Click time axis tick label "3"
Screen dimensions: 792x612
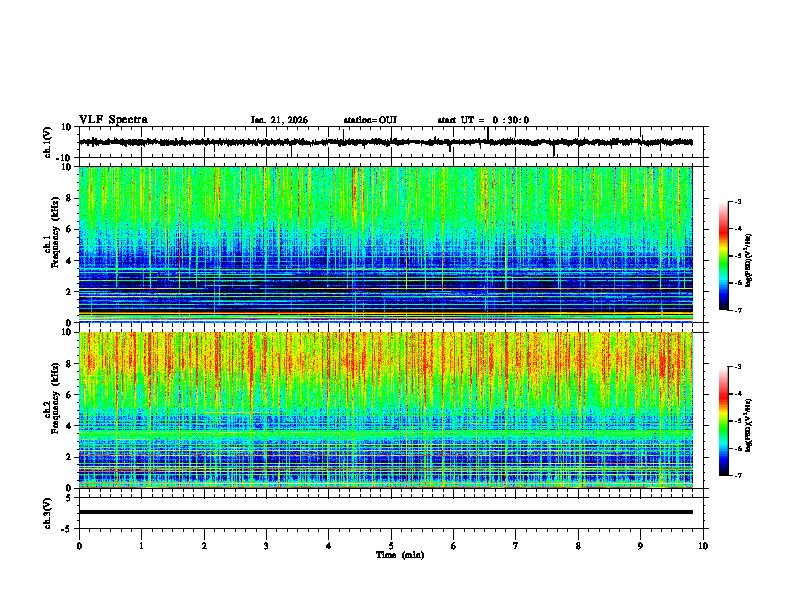point(266,546)
